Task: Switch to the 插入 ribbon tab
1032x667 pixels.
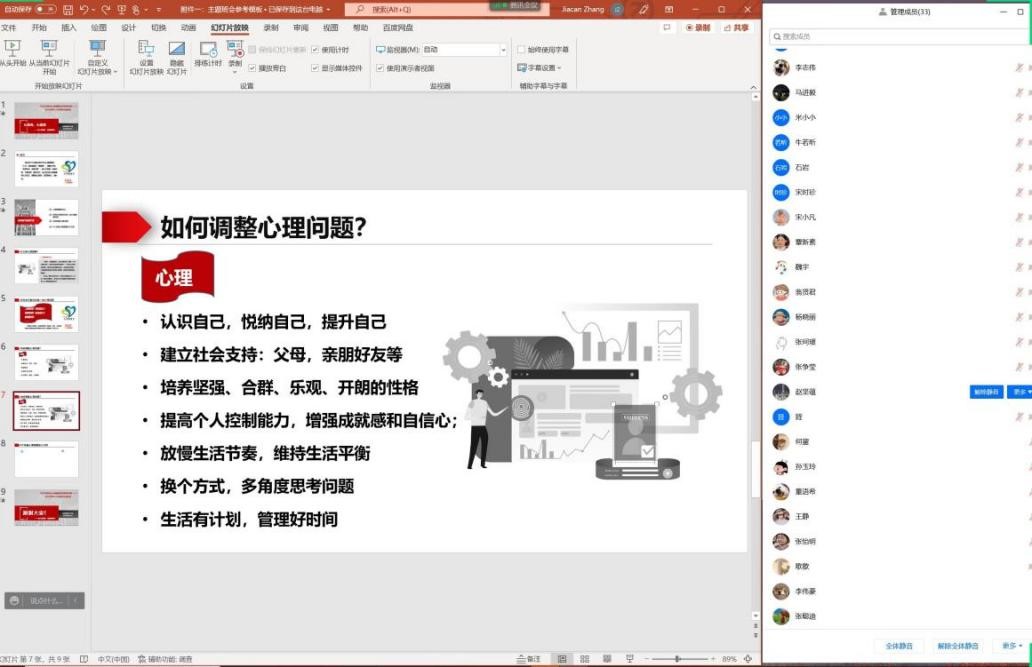Action: pos(68,28)
